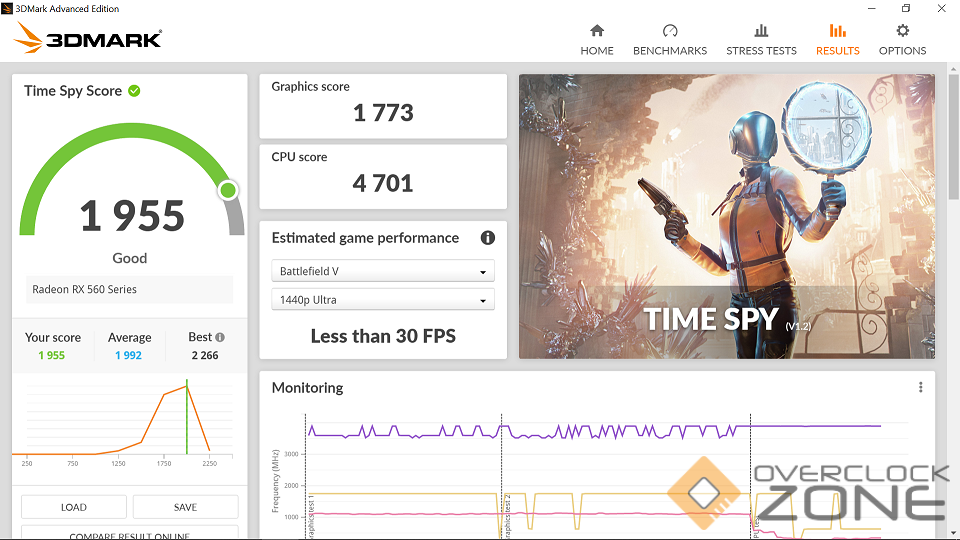
Task: Restore down the 3DMark window
Action: pos(906,9)
